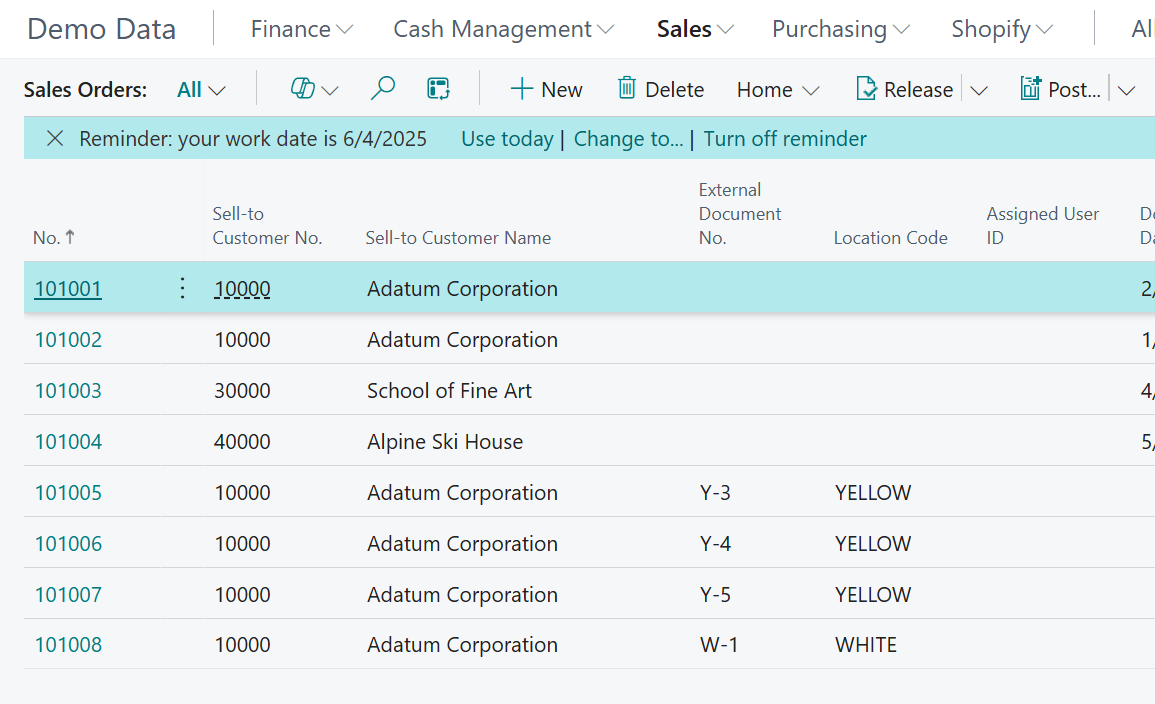
Task: Dismiss the work date reminder
Action: [55, 138]
